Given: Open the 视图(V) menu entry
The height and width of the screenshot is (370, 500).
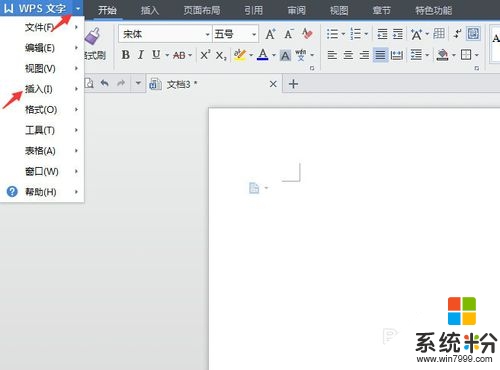Looking at the screenshot, I should [x=42, y=69].
